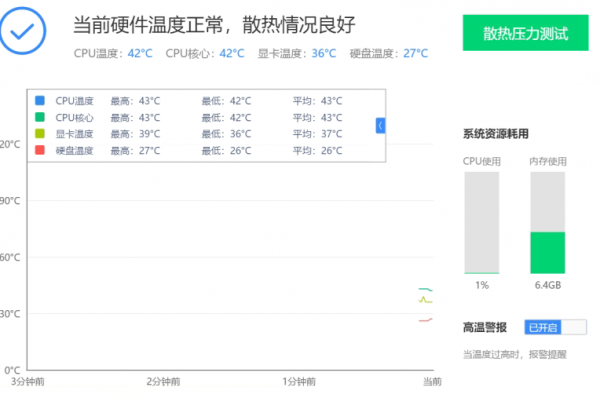Click the CPU使用 usage bar
Viewport: 600px width, 398px height.
coord(482,223)
